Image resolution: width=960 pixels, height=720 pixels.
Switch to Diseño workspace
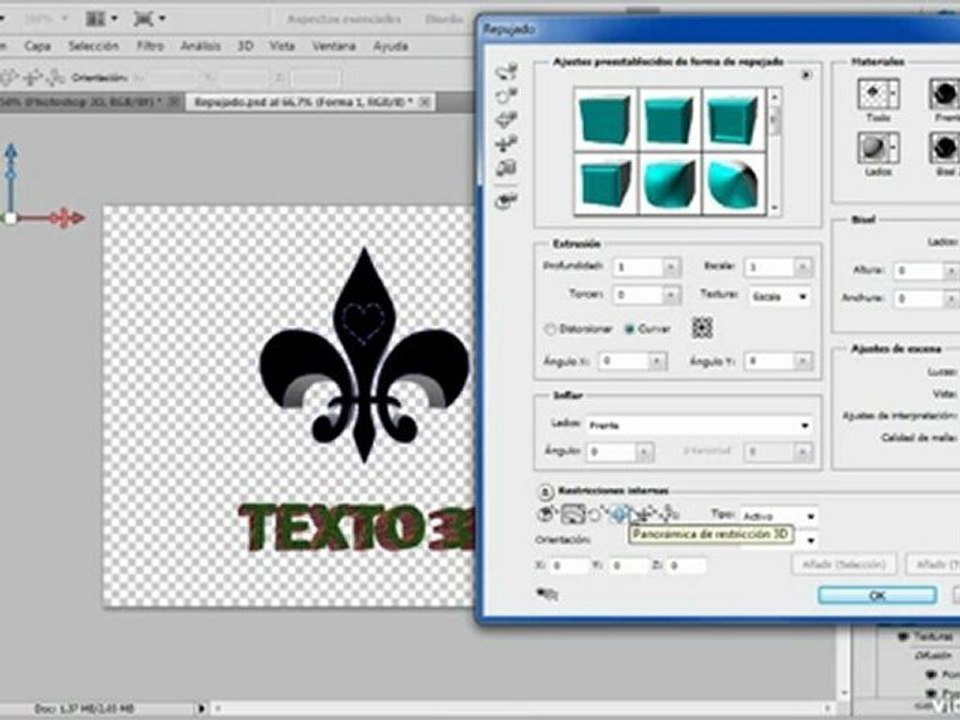point(444,19)
